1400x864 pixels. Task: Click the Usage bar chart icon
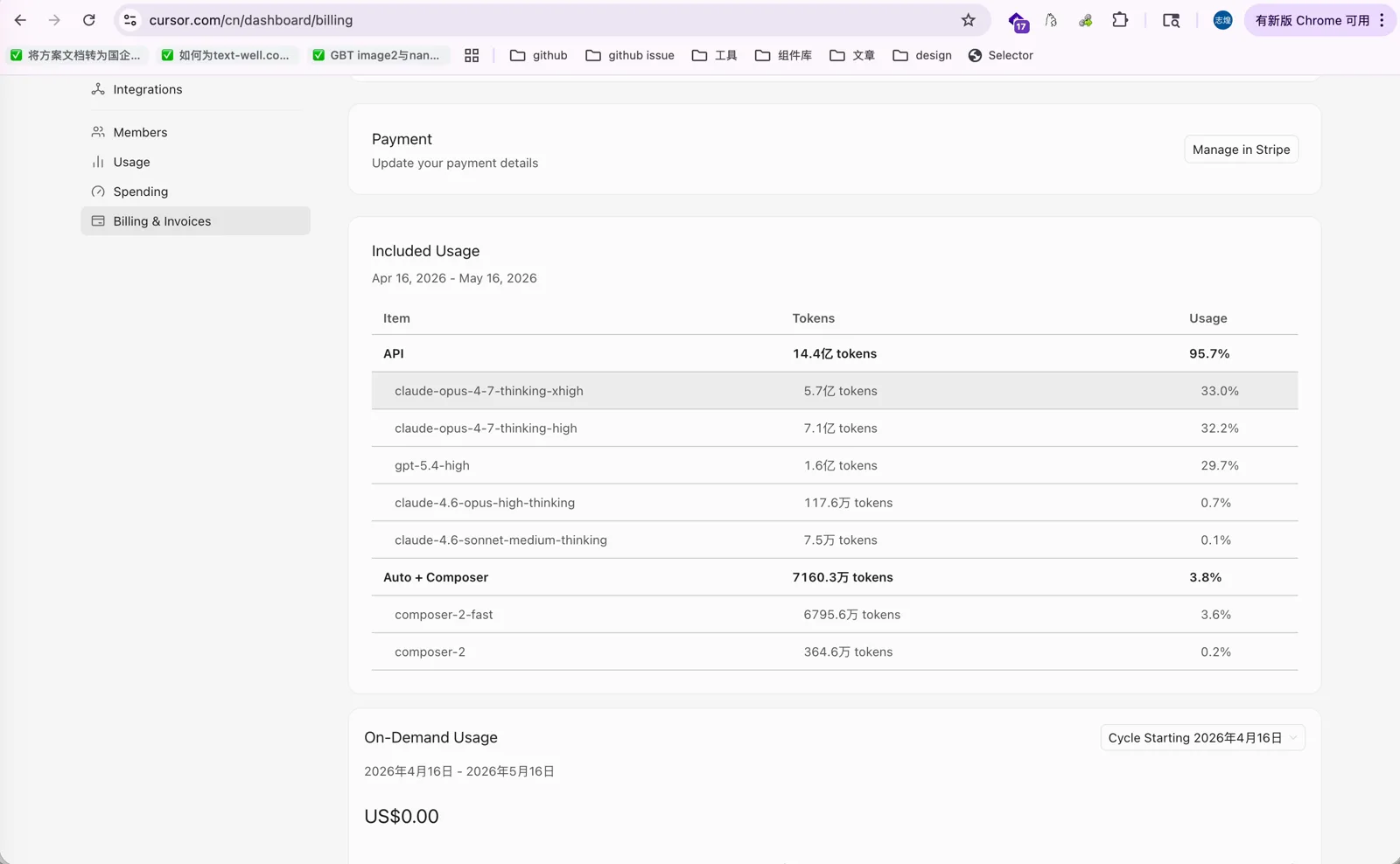(98, 162)
